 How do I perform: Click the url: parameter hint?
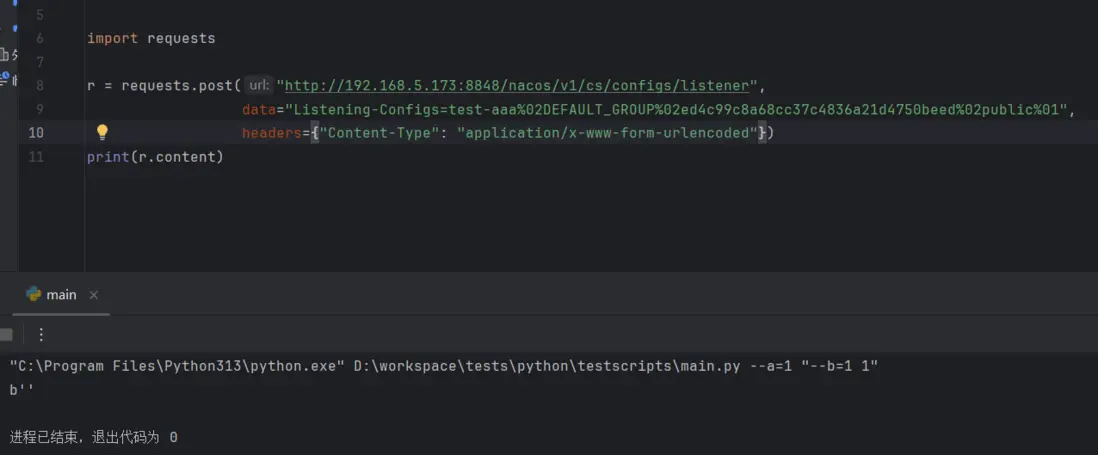tap(258, 86)
